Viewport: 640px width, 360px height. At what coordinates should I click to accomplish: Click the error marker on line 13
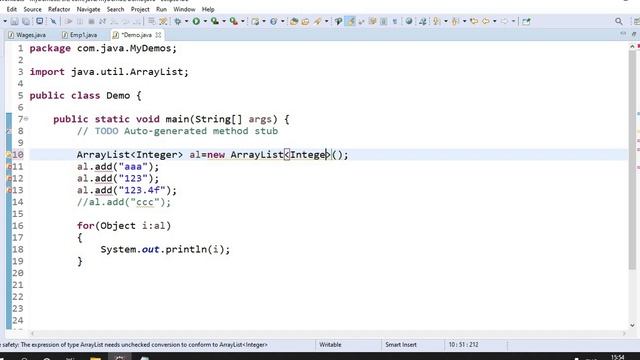[x=9, y=190]
